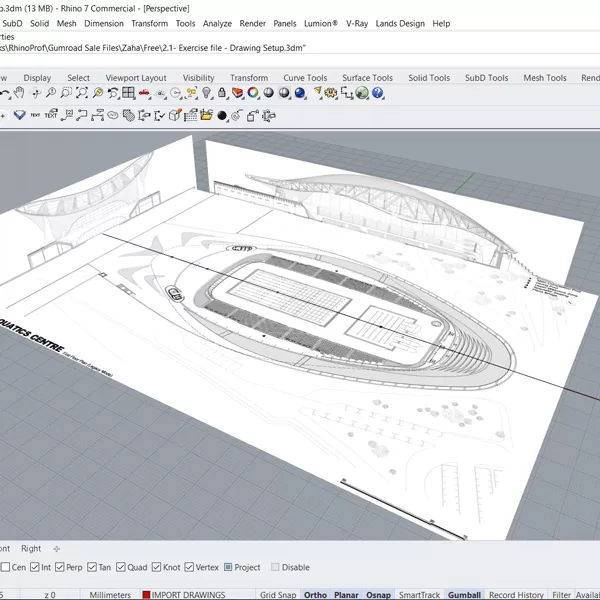The image size is (600, 600).
Task: Add a new viewport tab with plus icon
Action: 57,549
